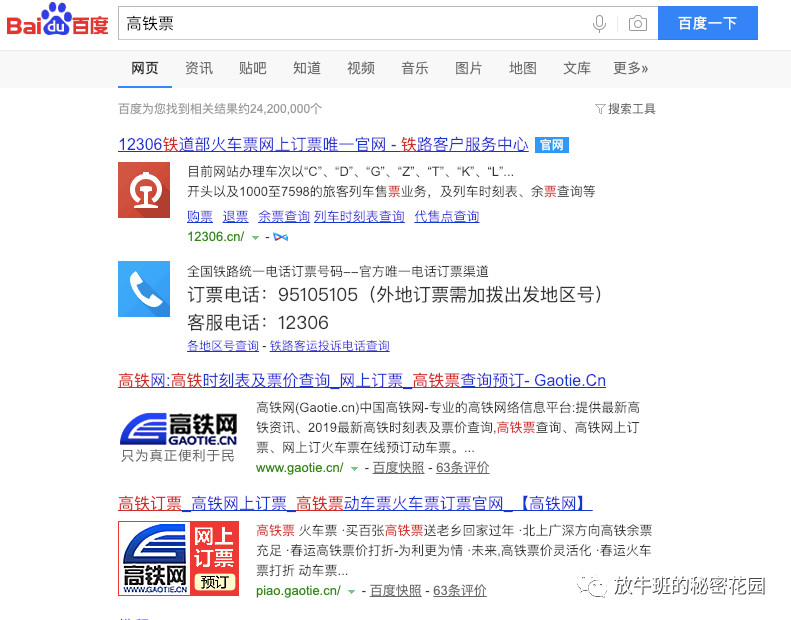Open the 视频 tab
The height and width of the screenshot is (620, 791).
(361, 68)
